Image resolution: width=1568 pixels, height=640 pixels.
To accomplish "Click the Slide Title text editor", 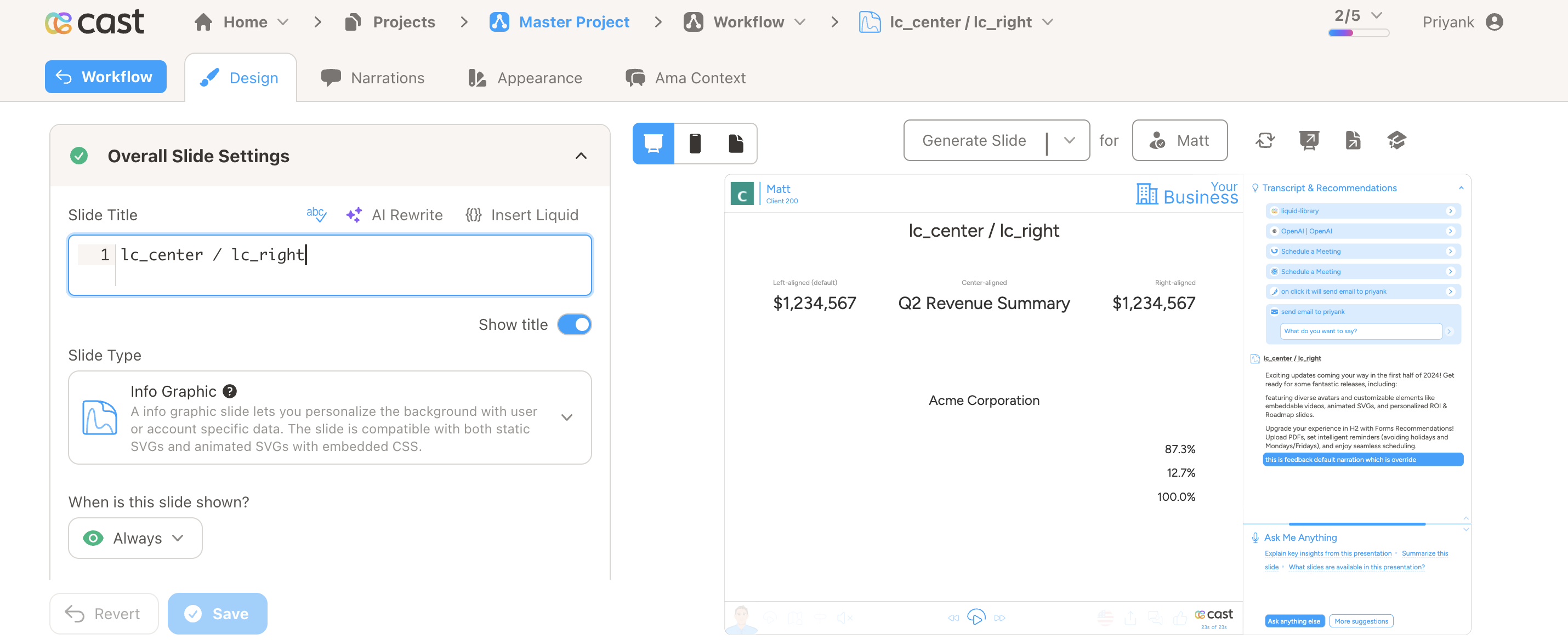I will click(x=353, y=265).
